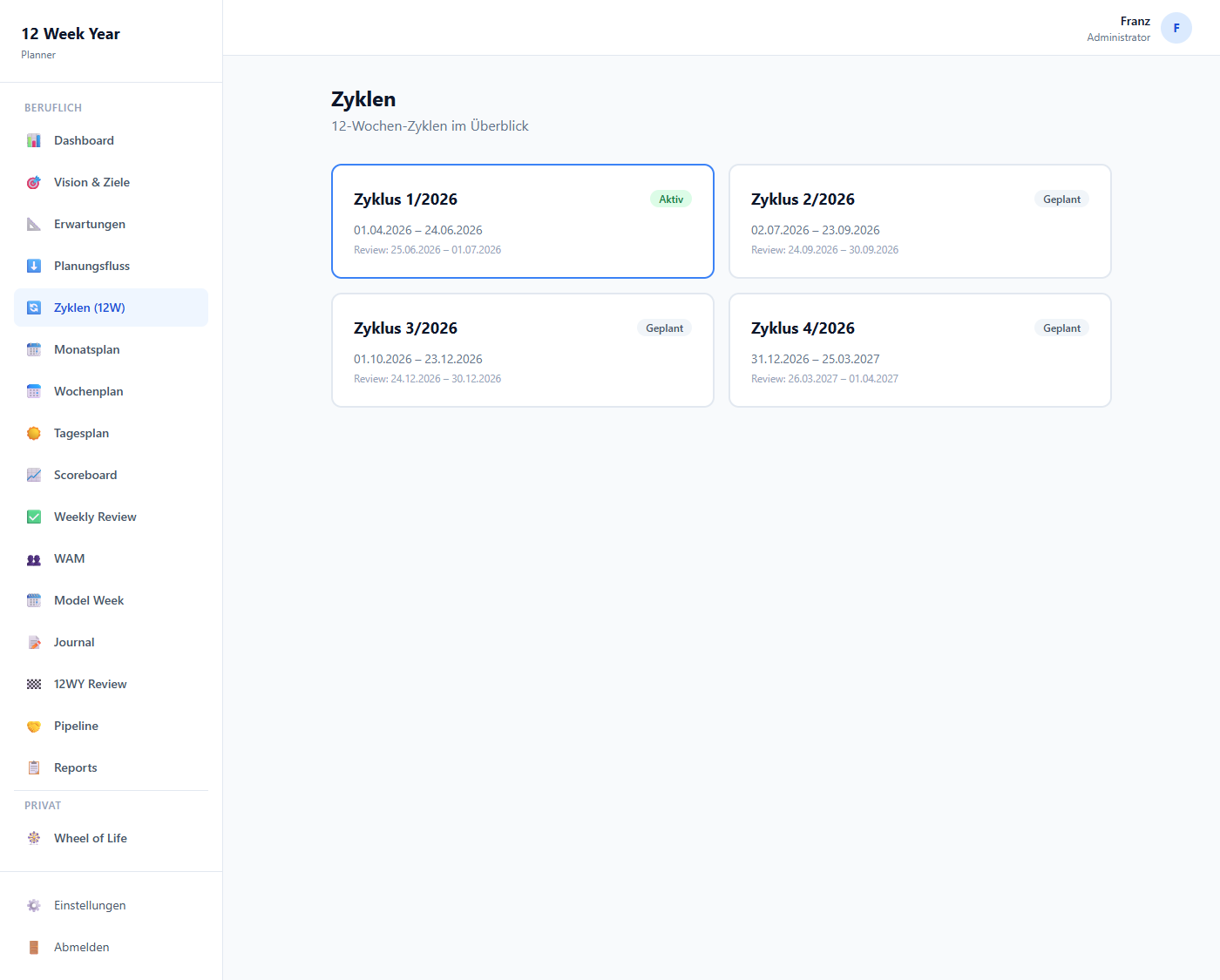
Task: Click the Geplant badge on Zyklus 4/2026
Action: [1061, 328]
